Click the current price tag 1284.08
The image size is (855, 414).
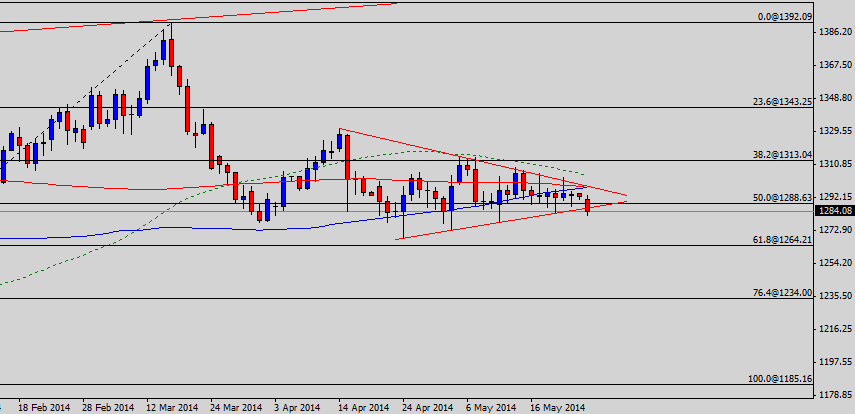[834, 211]
